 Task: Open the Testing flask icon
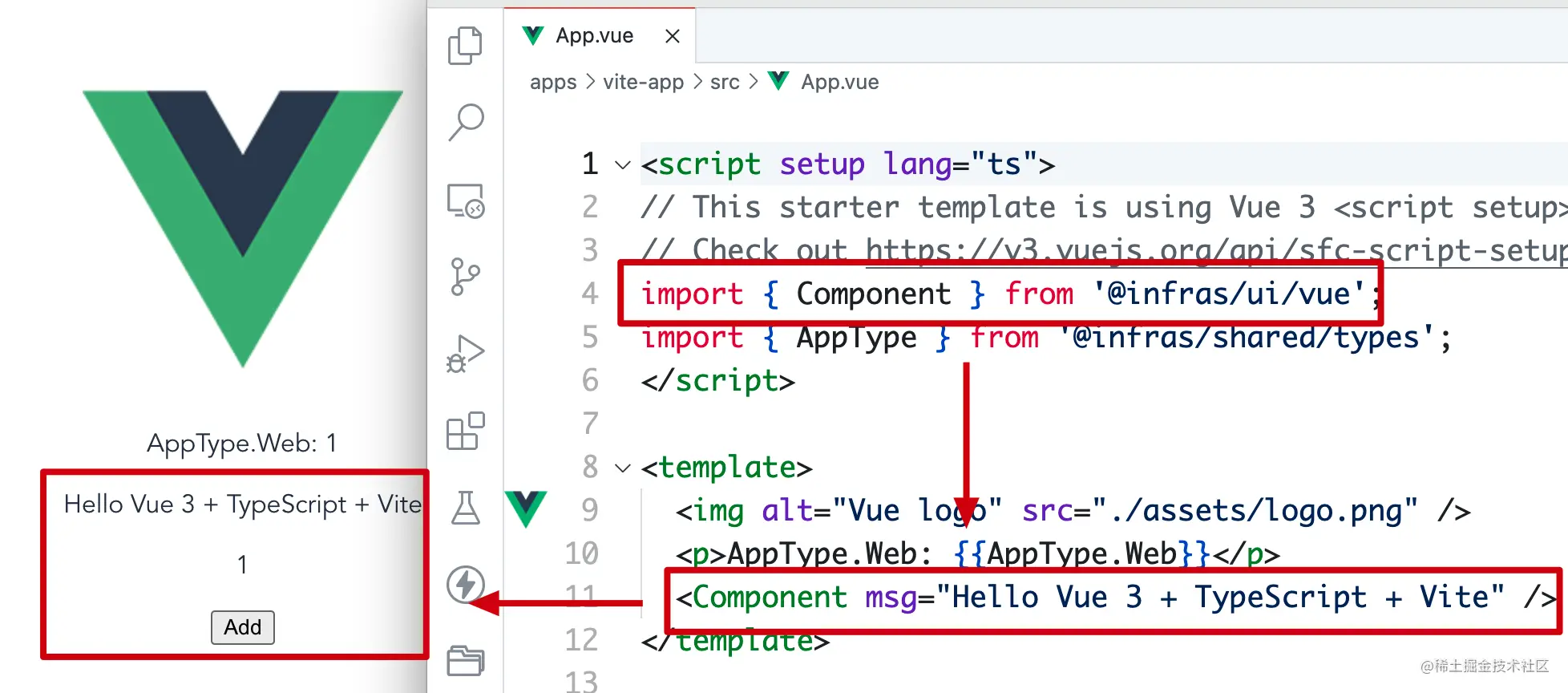tap(465, 508)
